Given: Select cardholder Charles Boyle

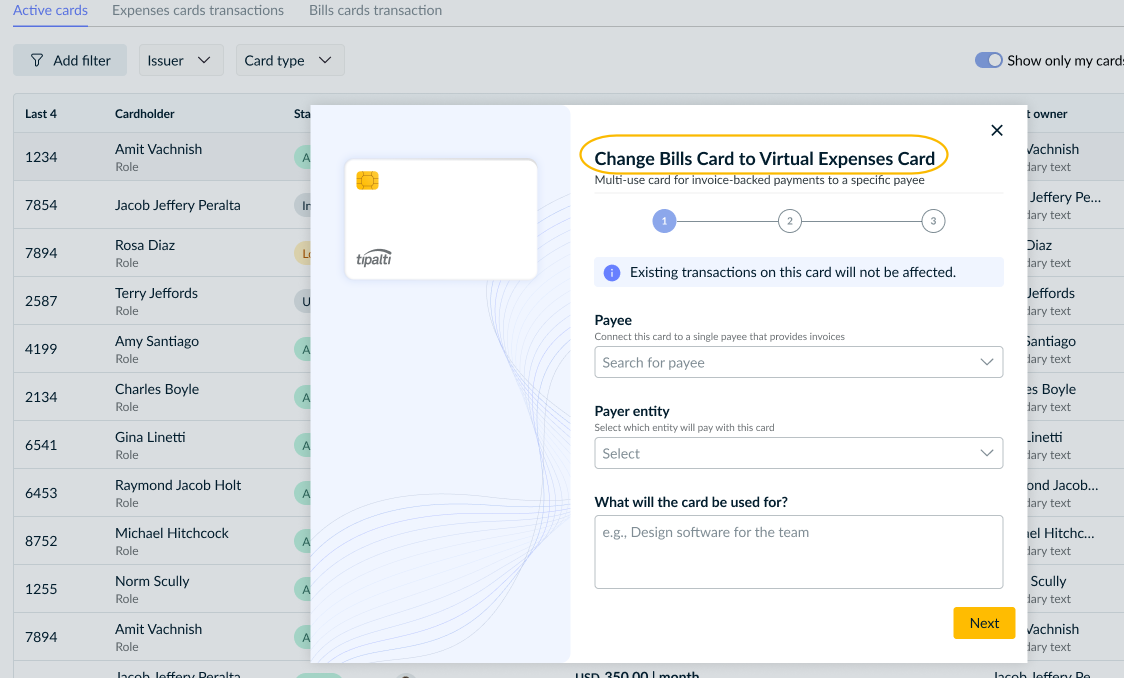Looking at the screenshot, I should point(157,389).
